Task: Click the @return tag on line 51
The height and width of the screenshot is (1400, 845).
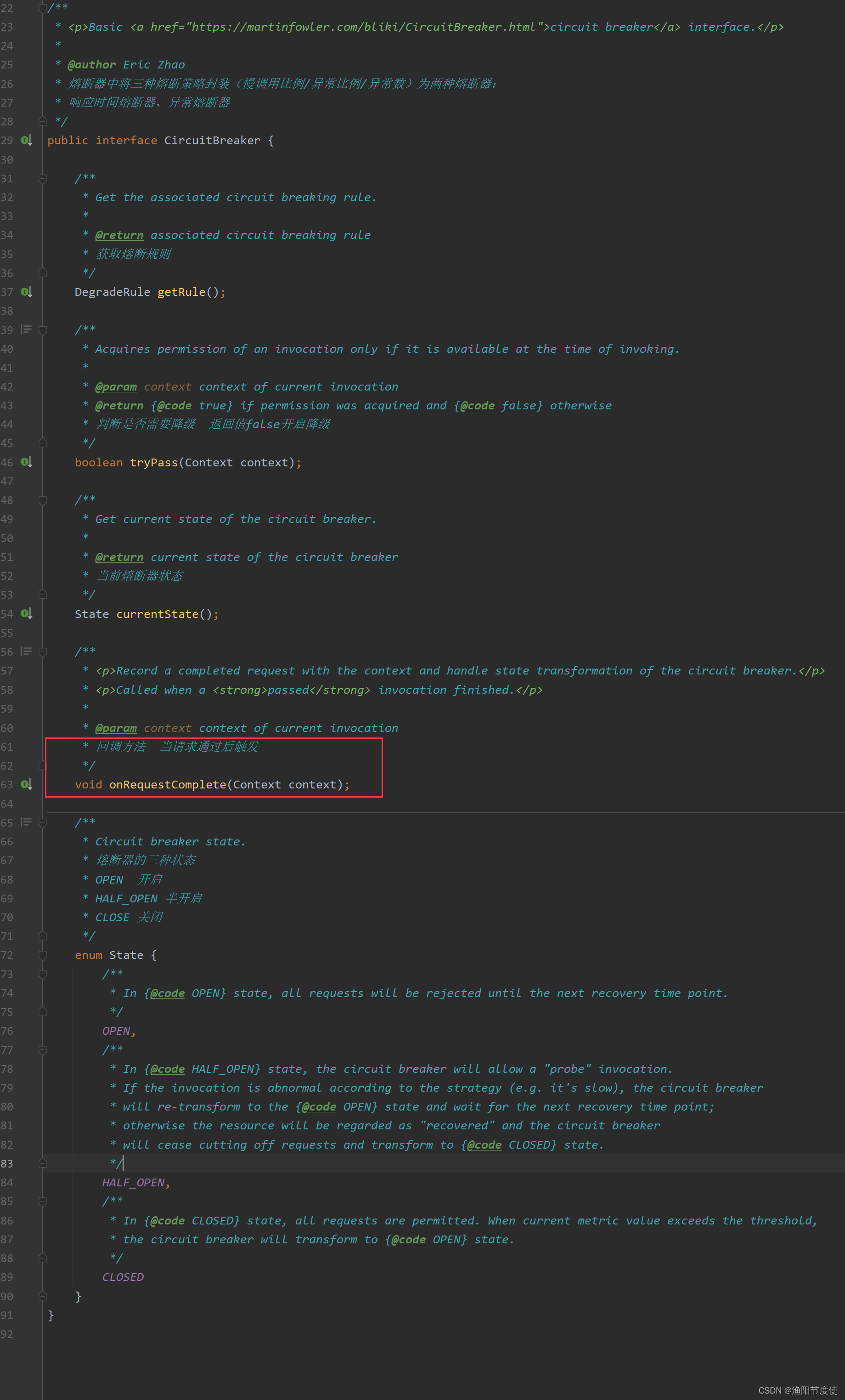Action: pos(119,557)
